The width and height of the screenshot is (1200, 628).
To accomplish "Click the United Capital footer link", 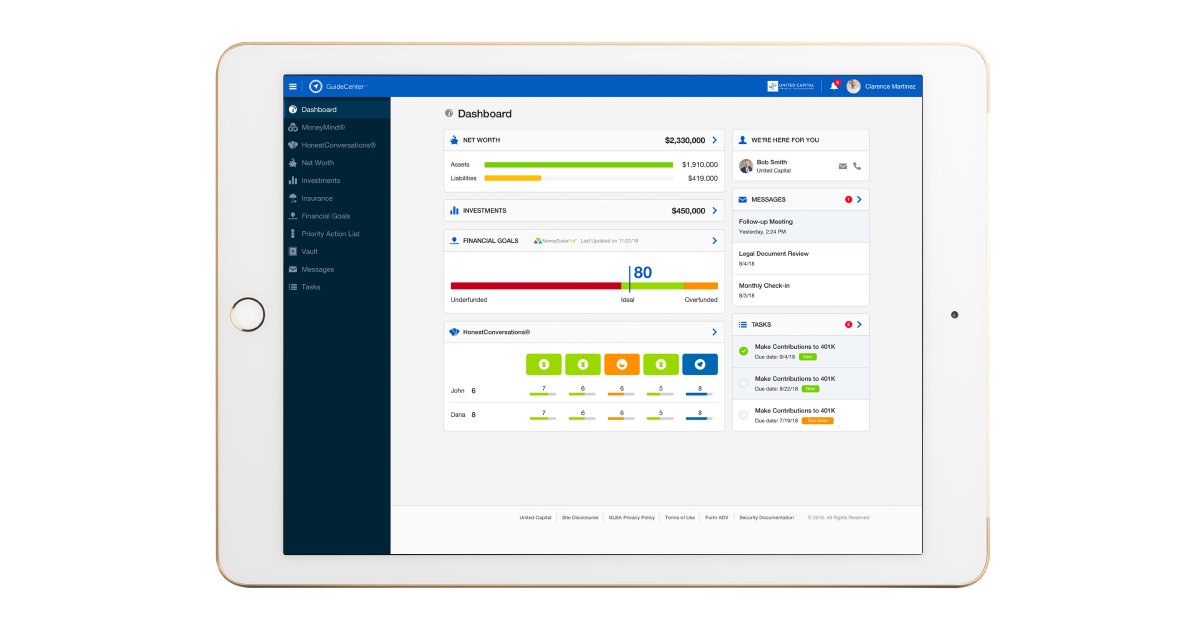I will (x=535, y=518).
